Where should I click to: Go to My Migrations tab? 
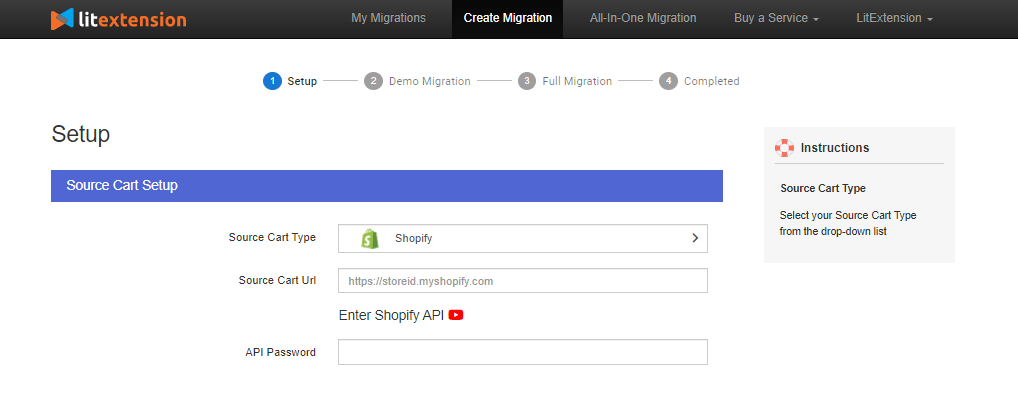pos(388,18)
